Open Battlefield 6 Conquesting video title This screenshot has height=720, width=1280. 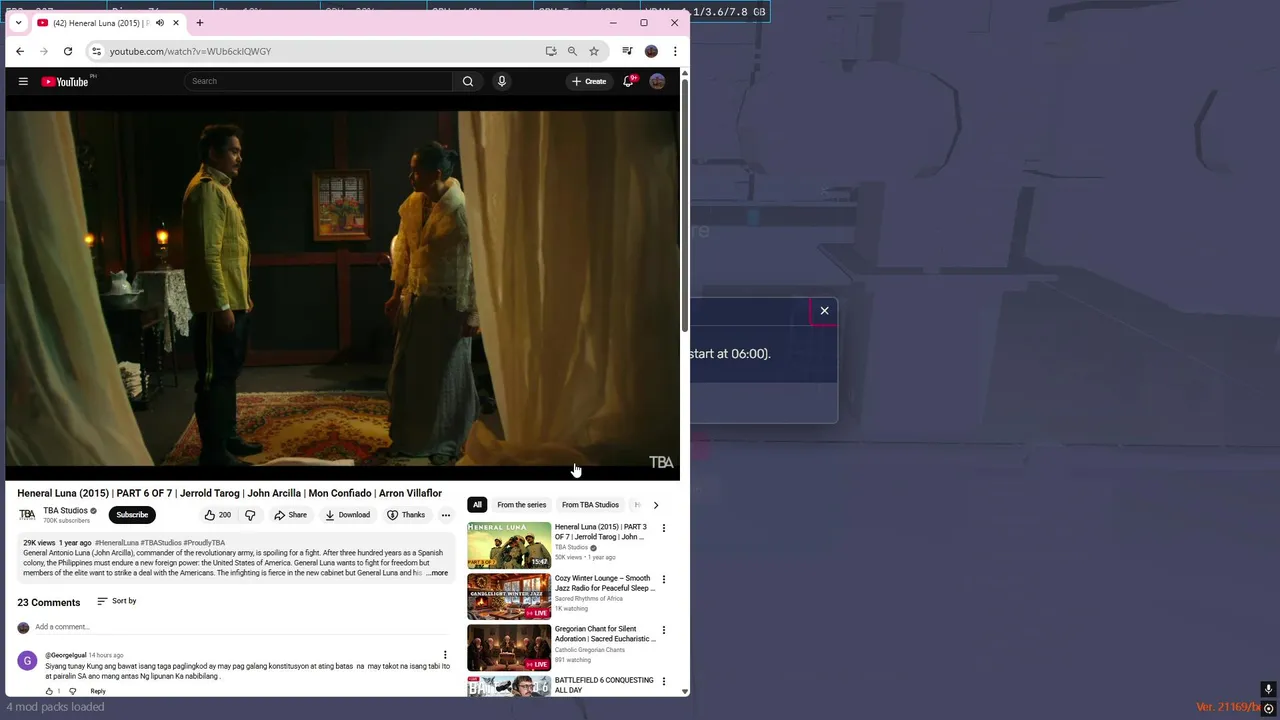click(604, 685)
